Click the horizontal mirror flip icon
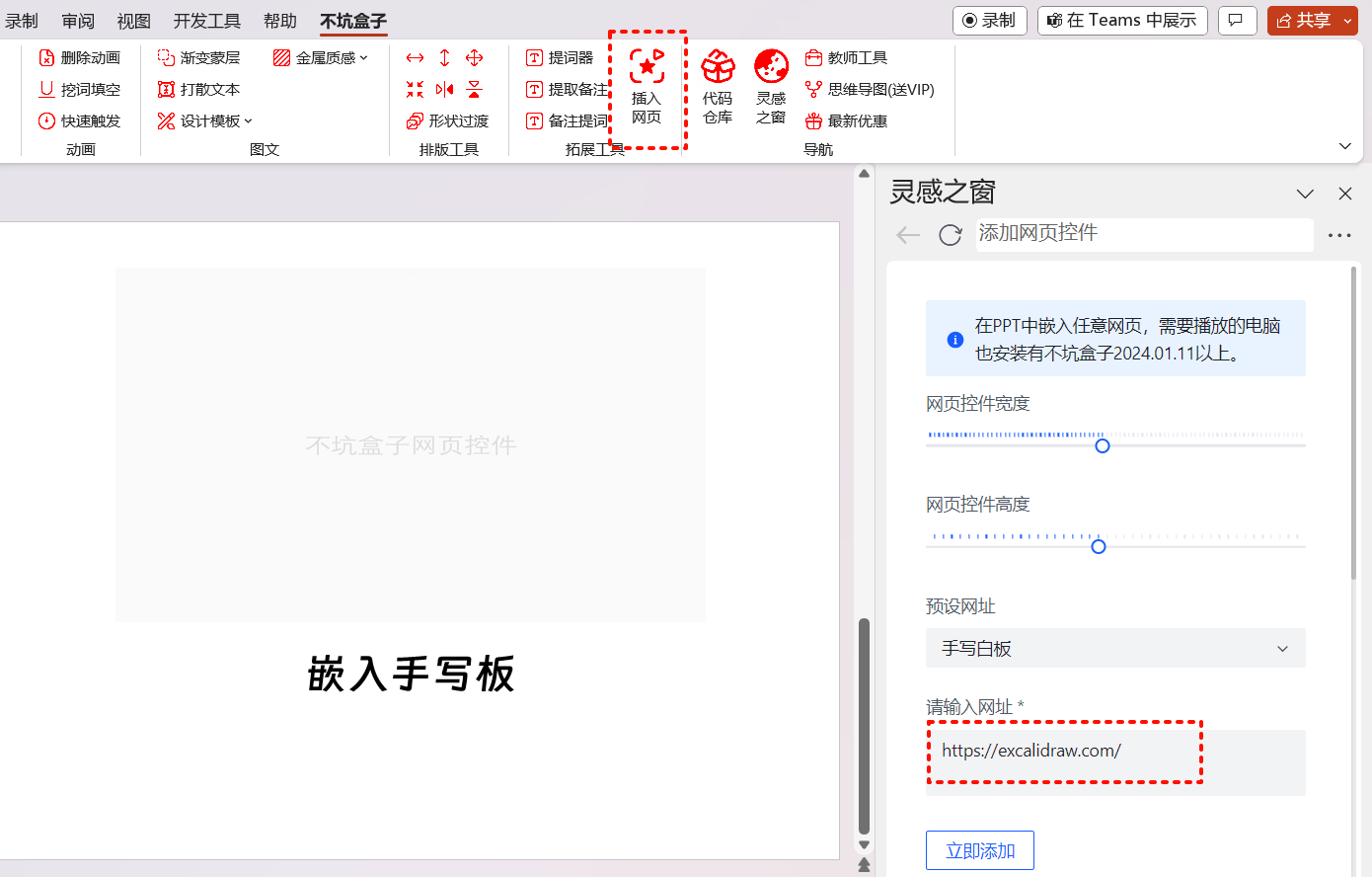Image resolution: width=1372 pixels, height=877 pixels. [445, 90]
